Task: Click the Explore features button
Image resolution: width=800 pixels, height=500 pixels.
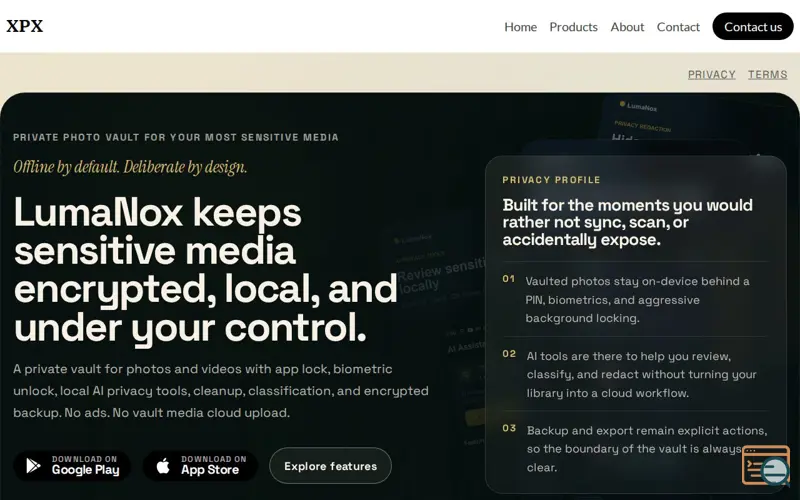Action: click(331, 466)
